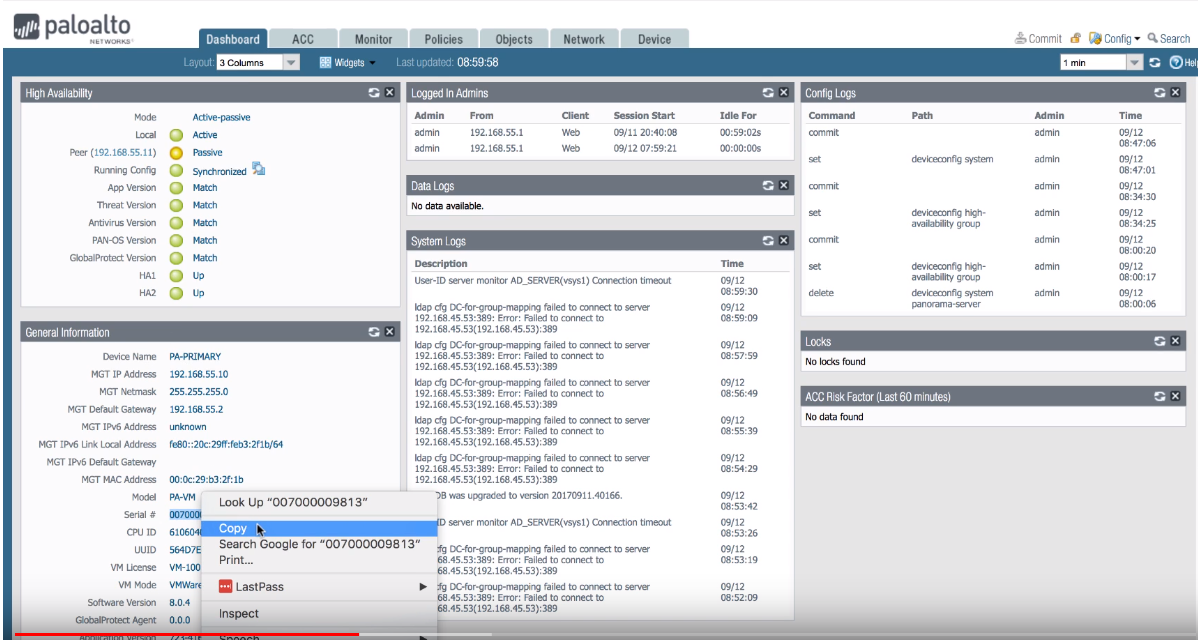The image size is (1198, 640).
Task: Choose Copy from the context menu
Action: [x=233, y=528]
